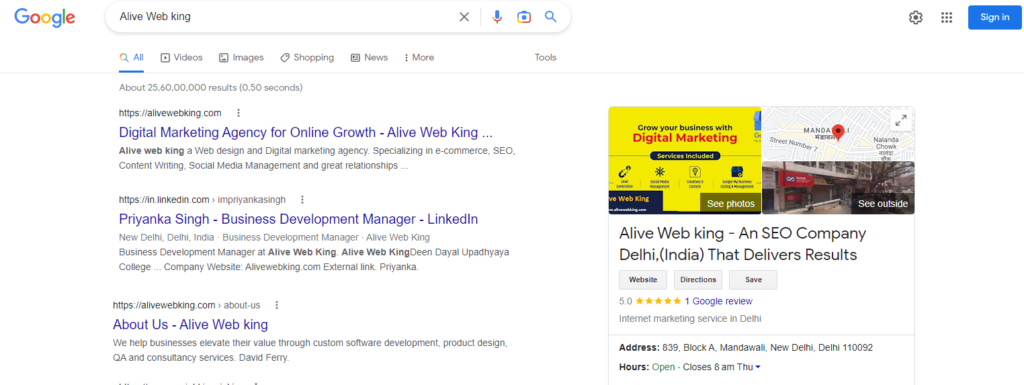Expand the map with the expand arrows icon
The image size is (1024, 385).
(x=901, y=120)
